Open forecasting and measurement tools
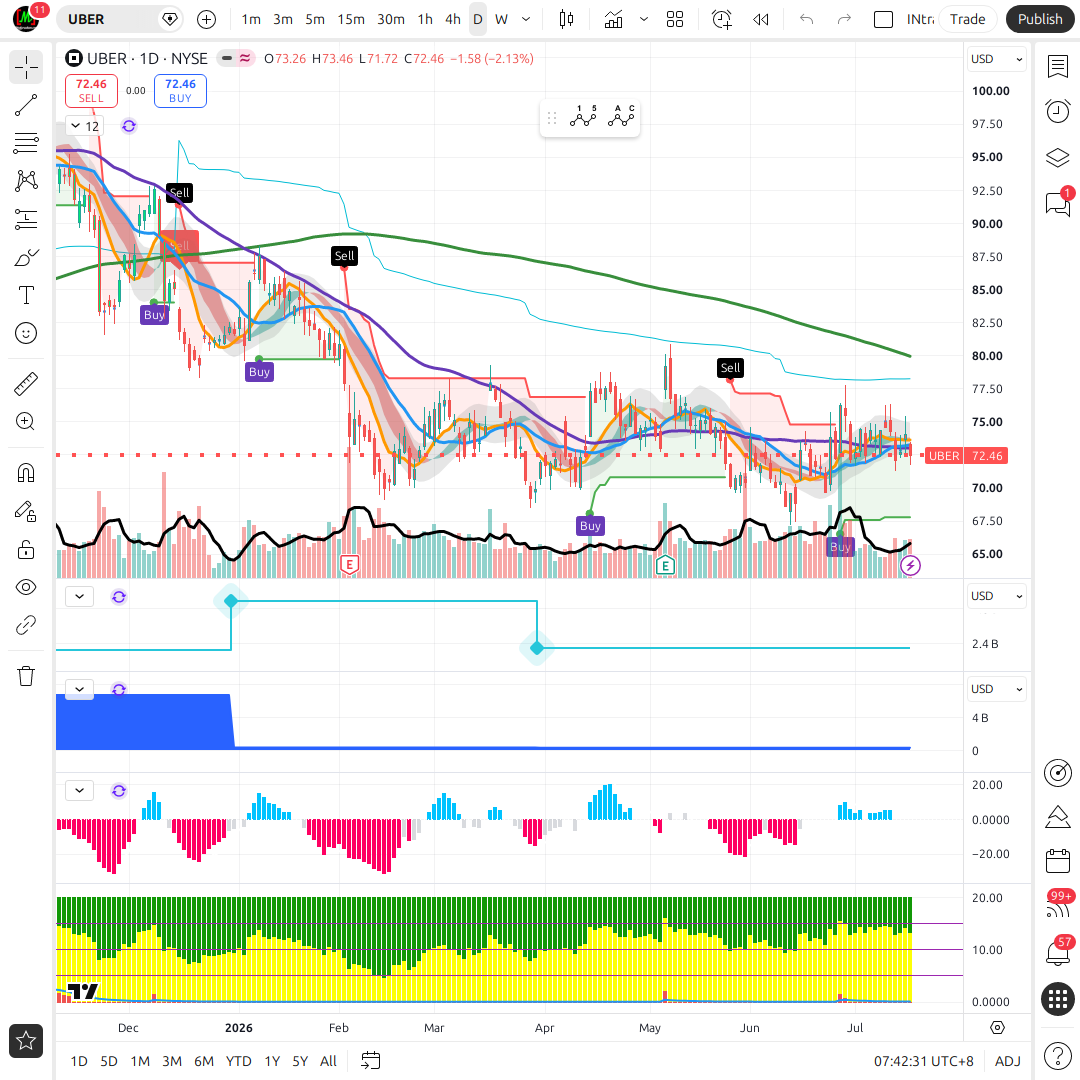The width and height of the screenshot is (1080, 1080). pos(26,219)
